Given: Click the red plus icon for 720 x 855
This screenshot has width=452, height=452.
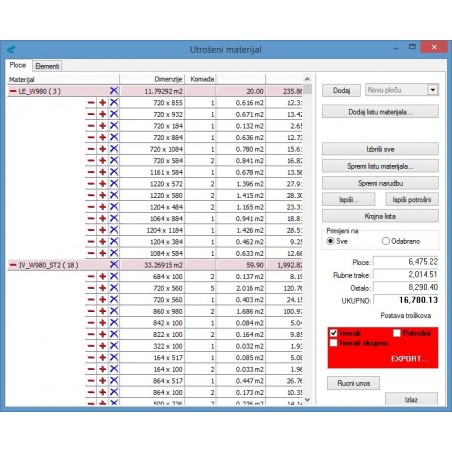Looking at the screenshot, I should [103, 103].
